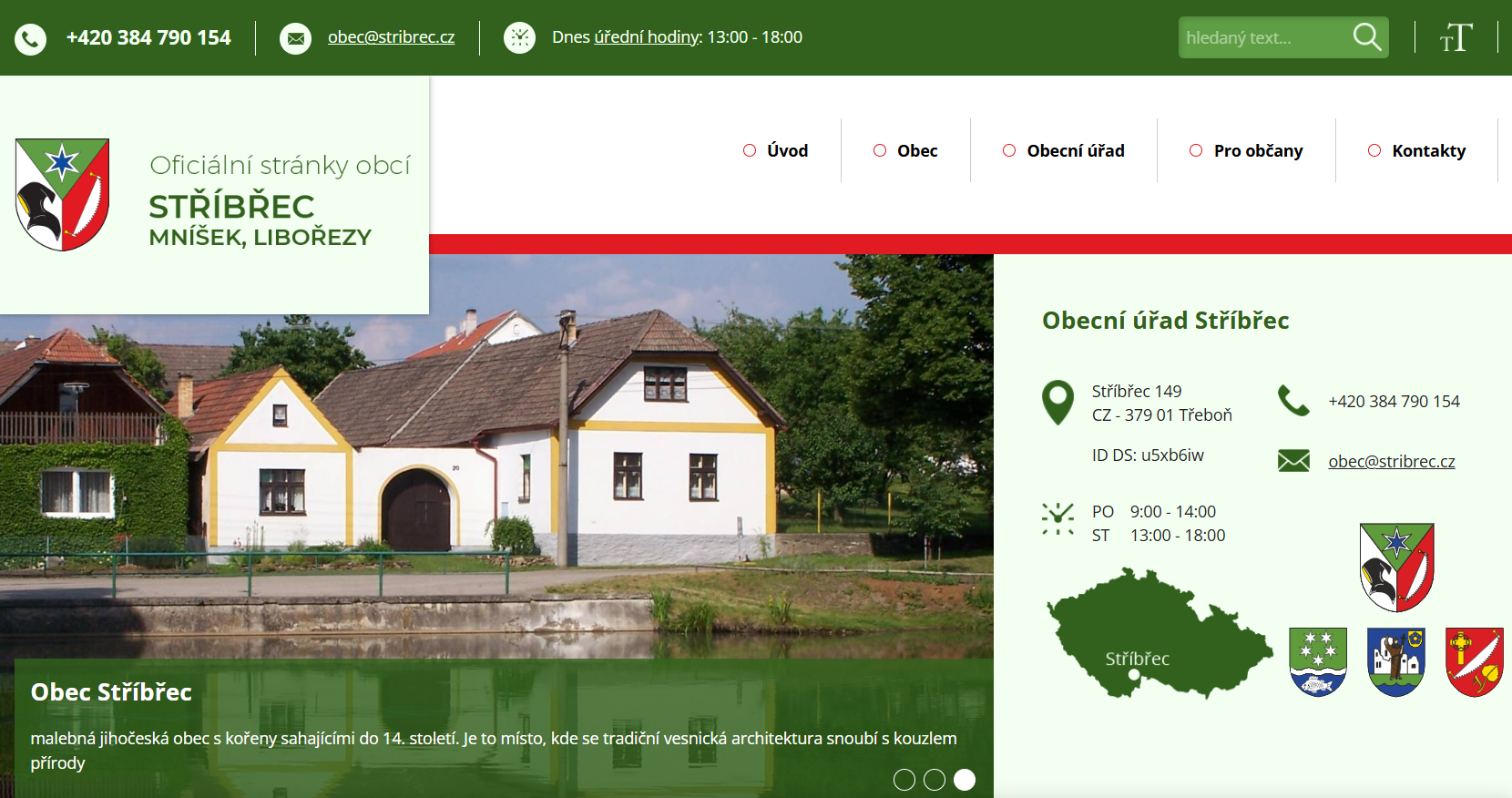Click the red crest with yellow cross
Viewport: 1512px width, 798px height.
pyautogui.click(x=1474, y=661)
